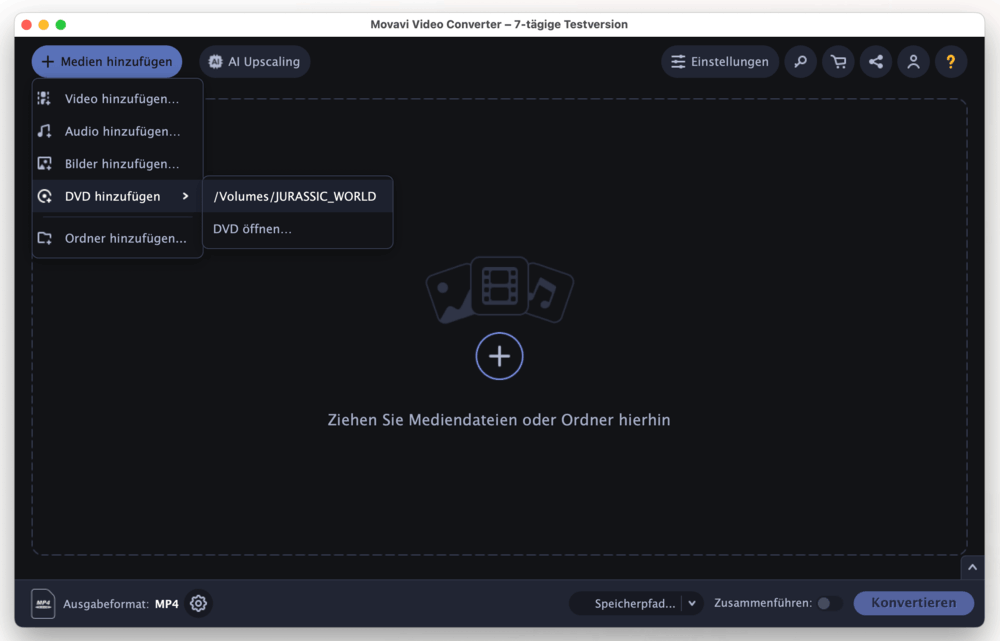
Task: Open the user account icon
Action: 913,62
